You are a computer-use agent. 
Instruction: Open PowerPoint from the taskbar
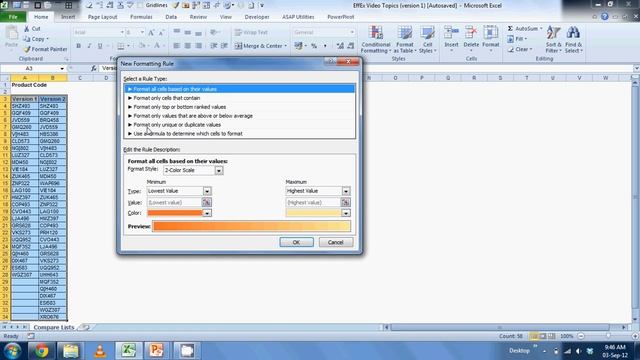coord(157,350)
